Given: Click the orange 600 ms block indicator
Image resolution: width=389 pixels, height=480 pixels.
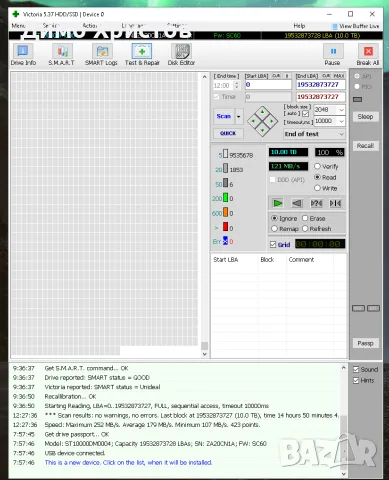Looking at the screenshot, I should (x=226, y=212).
